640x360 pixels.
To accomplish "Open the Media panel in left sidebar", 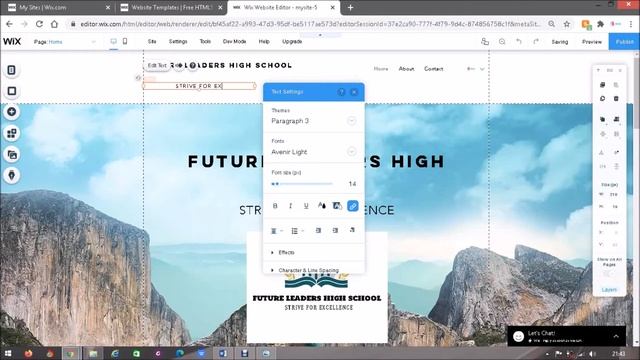I will [11, 154].
